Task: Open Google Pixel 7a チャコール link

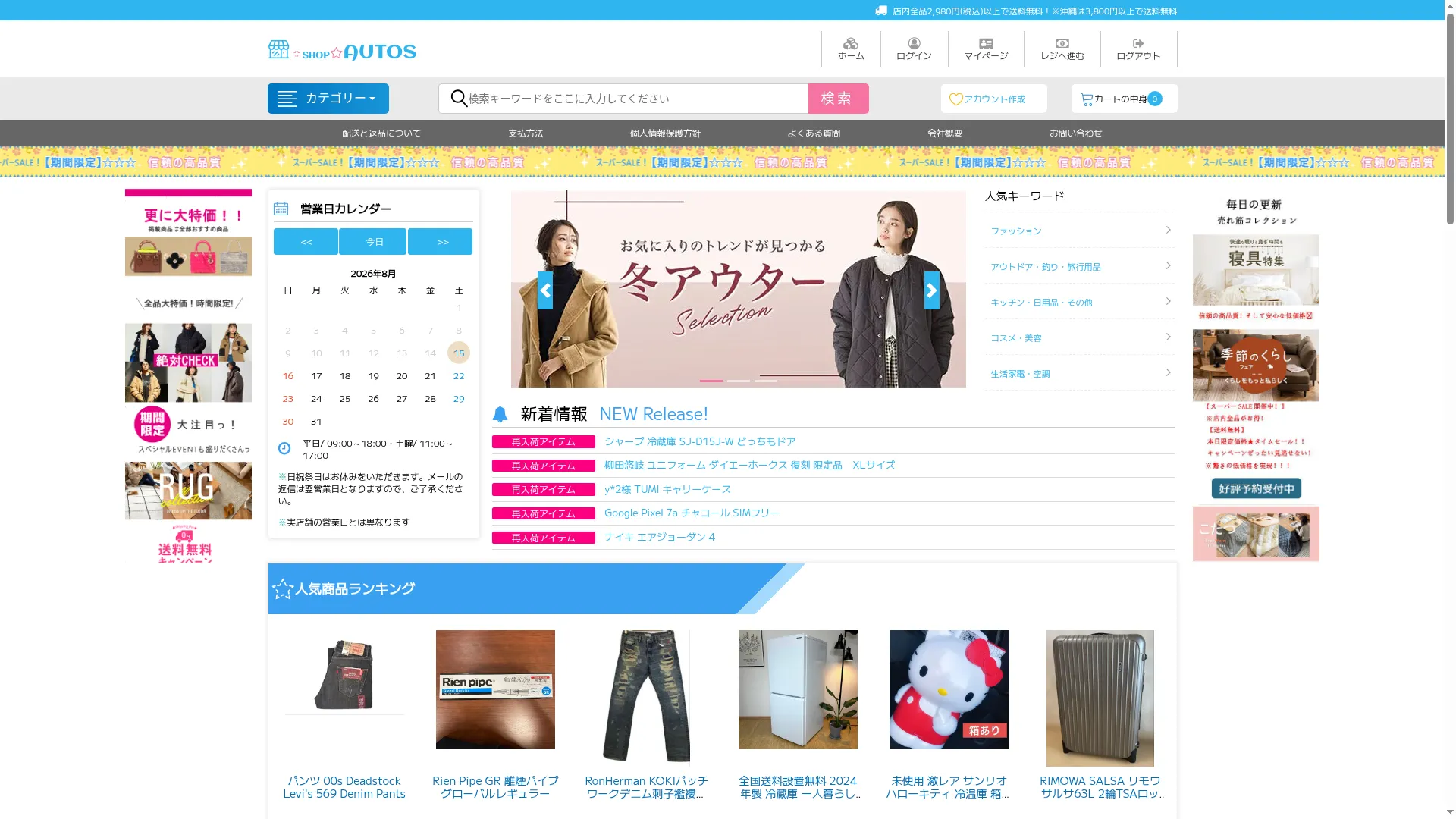Action: tap(692, 513)
